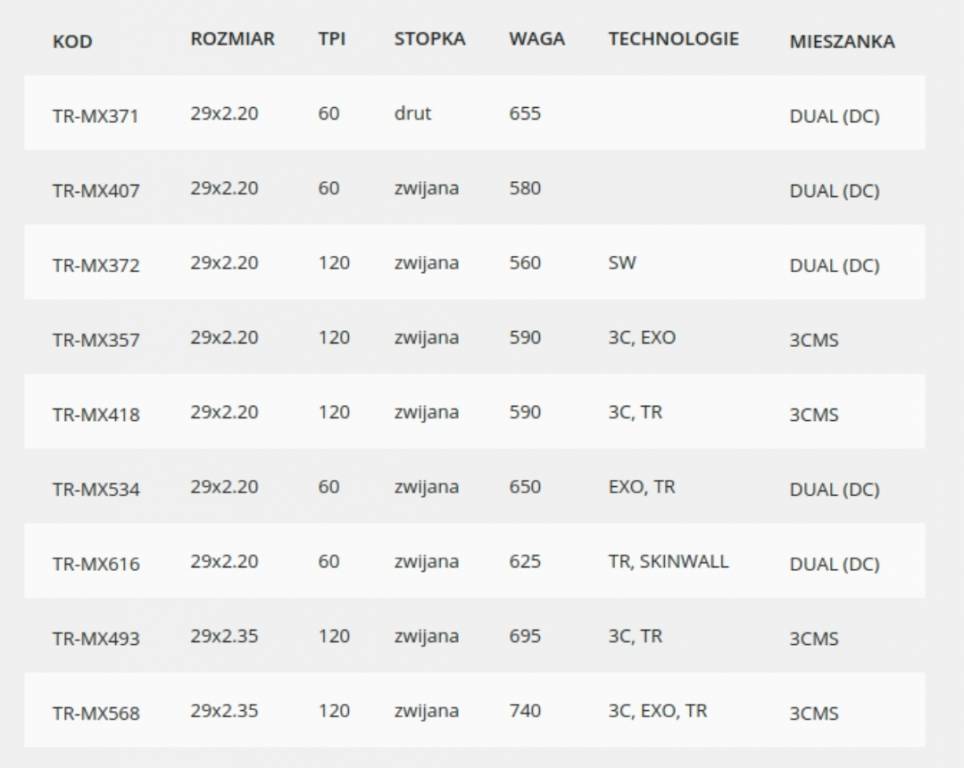The image size is (964, 768).
Task: Select the TR-MX534 product code
Action: coord(96,489)
